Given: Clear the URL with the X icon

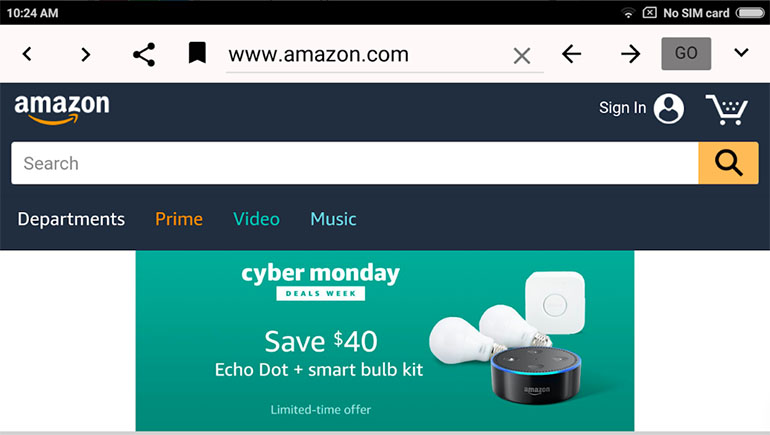Looking at the screenshot, I should 522,55.
